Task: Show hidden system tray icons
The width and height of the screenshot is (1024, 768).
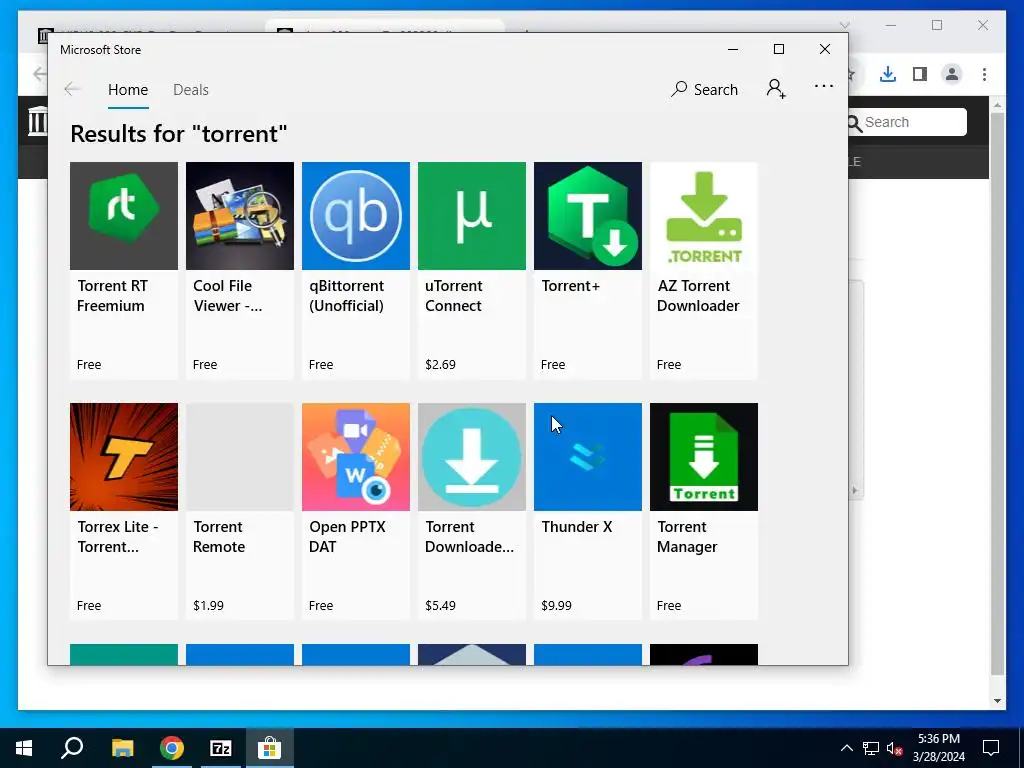Action: (x=846, y=748)
